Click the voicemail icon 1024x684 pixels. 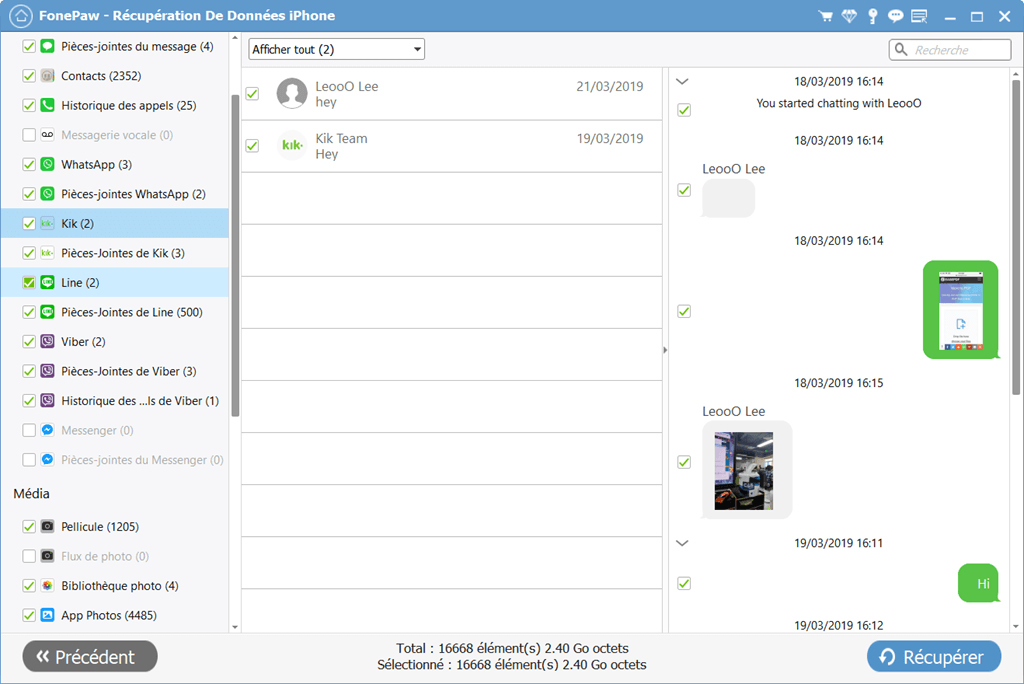[47, 135]
